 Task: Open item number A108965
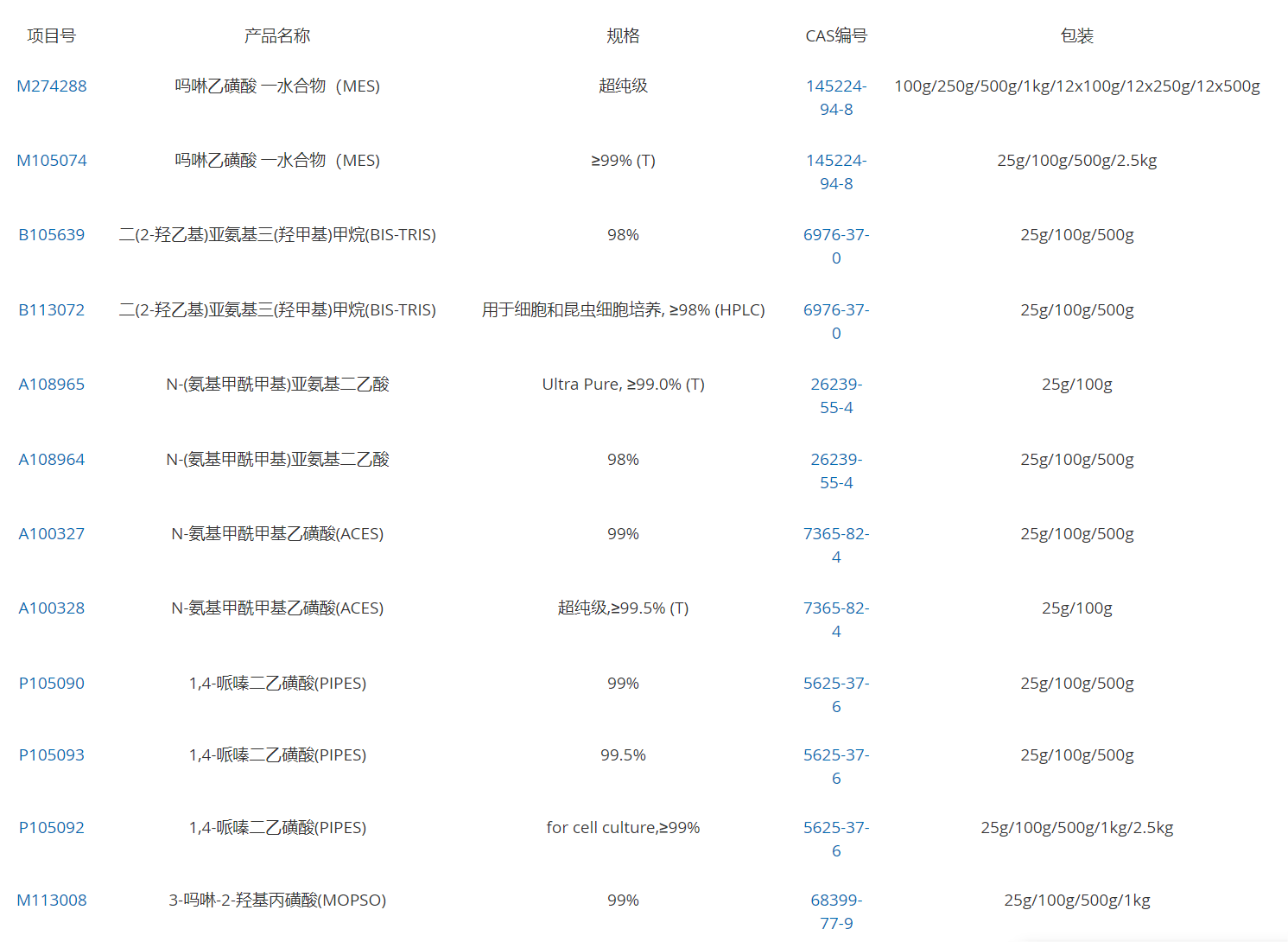click(52, 385)
